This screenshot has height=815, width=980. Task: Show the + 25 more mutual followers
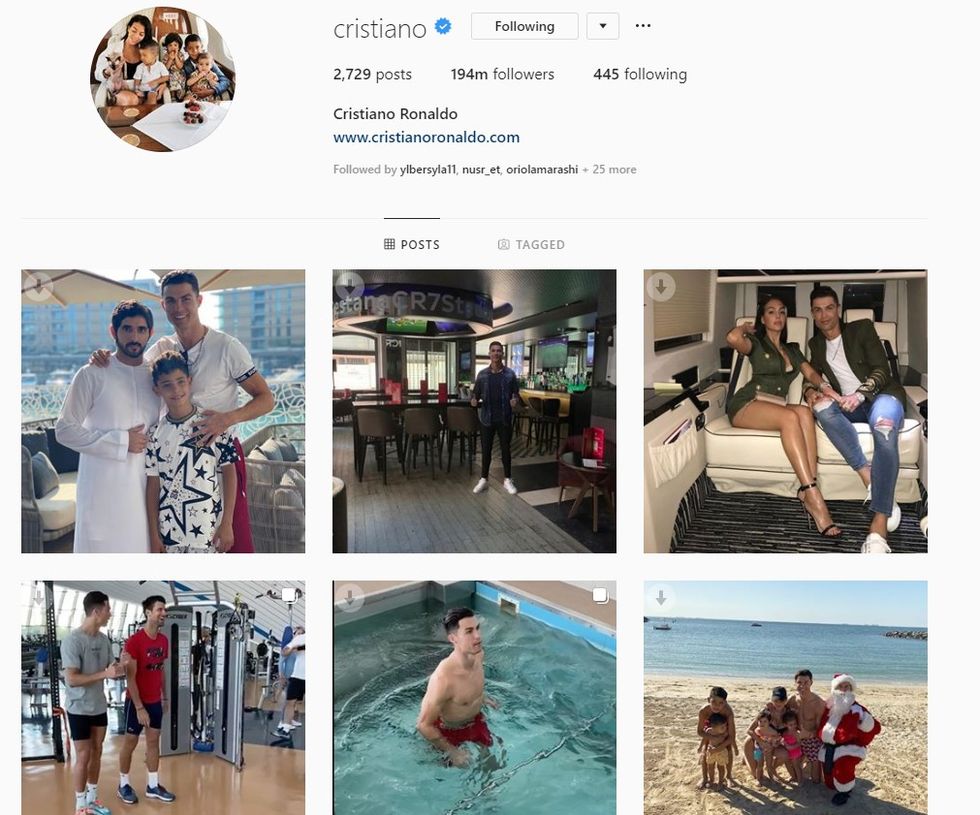pyautogui.click(x=609, y=169)
